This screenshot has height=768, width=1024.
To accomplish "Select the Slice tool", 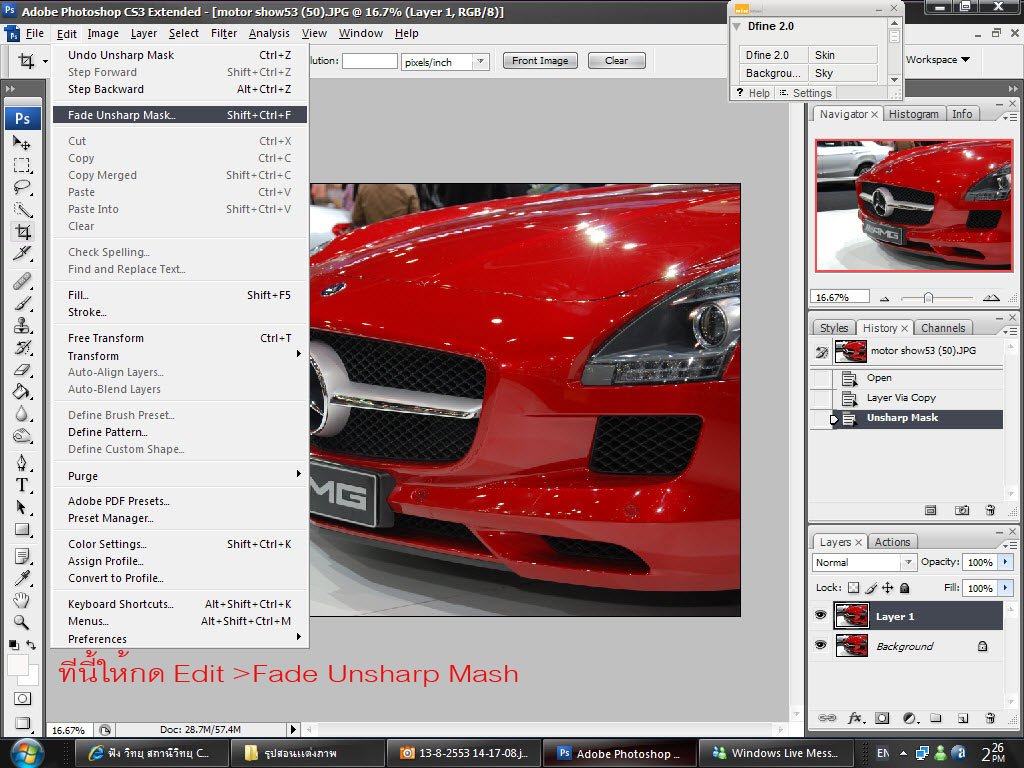I will 22,253.
